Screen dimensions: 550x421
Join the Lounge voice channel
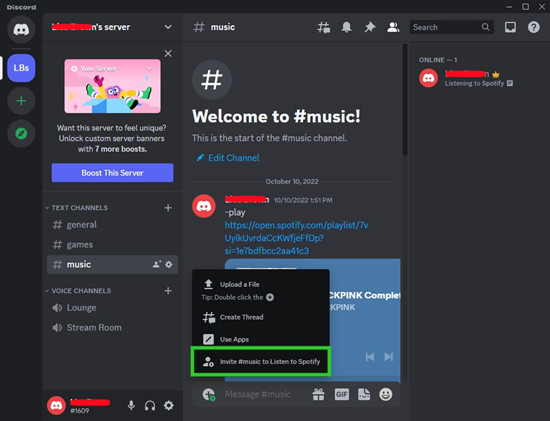tap(112, 308)
